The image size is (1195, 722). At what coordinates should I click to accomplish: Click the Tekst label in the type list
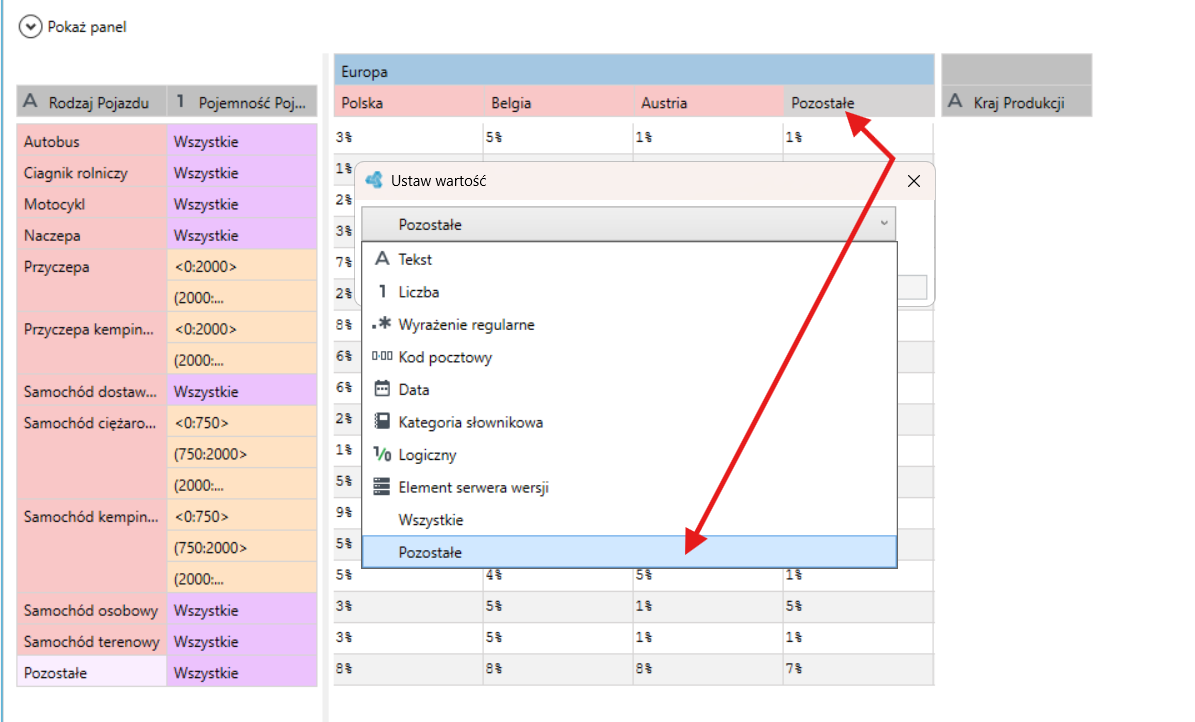pyautogui.click(x=415, y=259)
